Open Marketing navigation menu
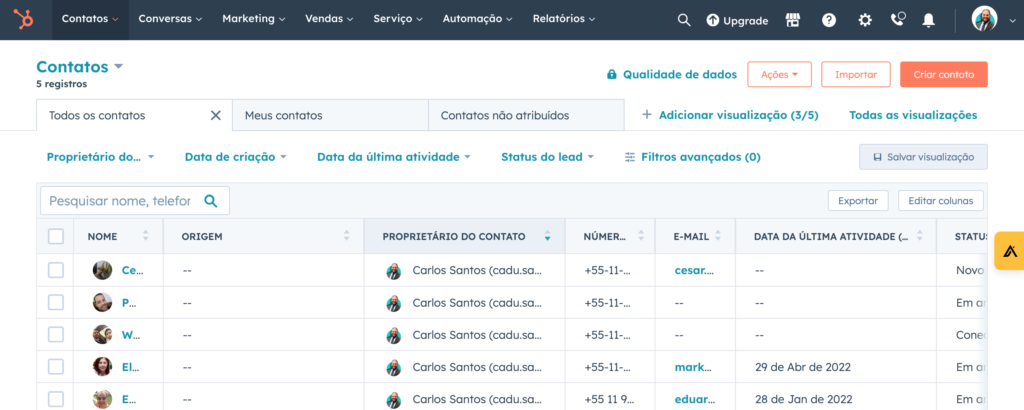This screenshot has height=410, width=1024. tap(254, 20)
